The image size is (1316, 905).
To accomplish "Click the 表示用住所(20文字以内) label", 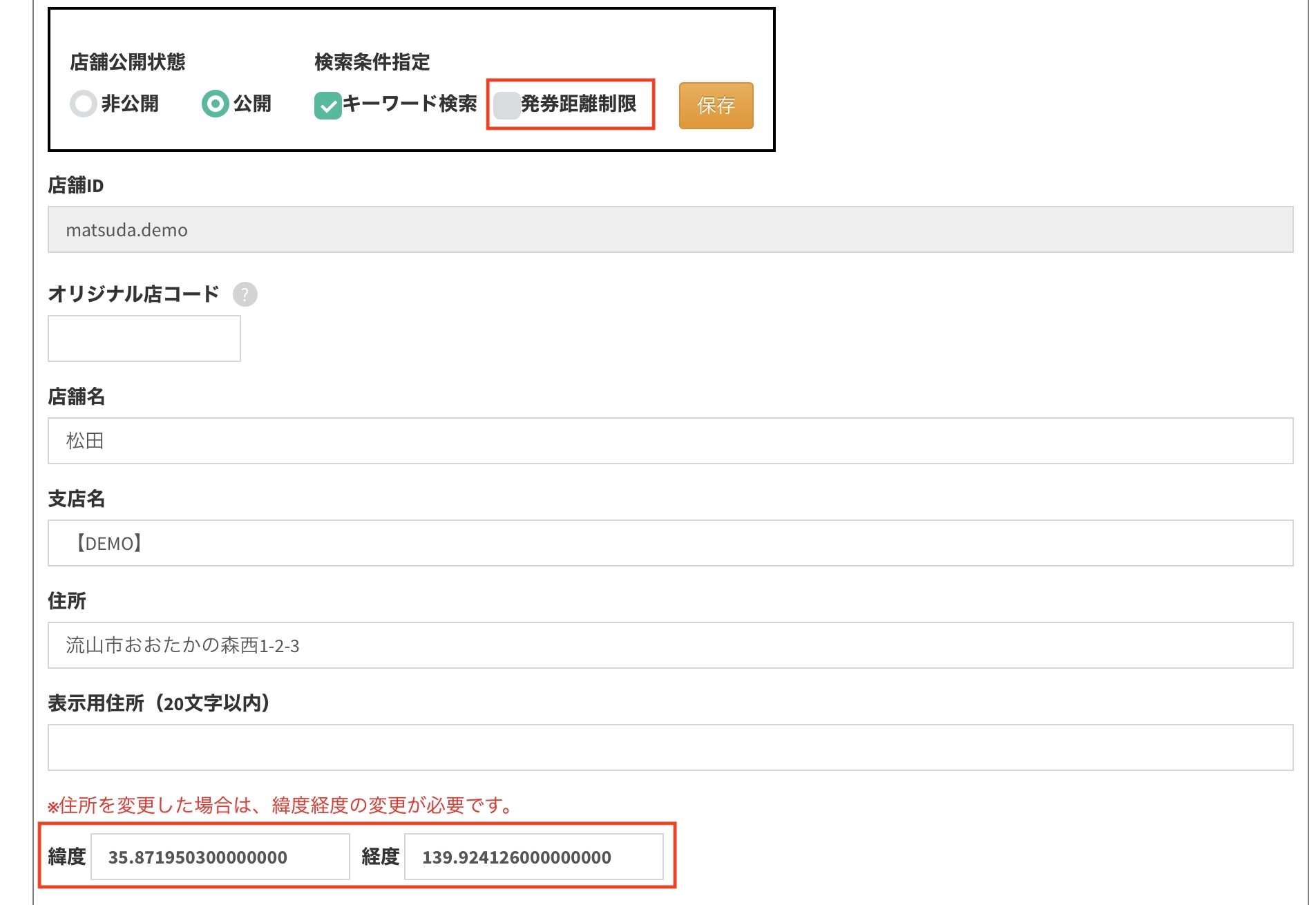I will coord(159,703).
